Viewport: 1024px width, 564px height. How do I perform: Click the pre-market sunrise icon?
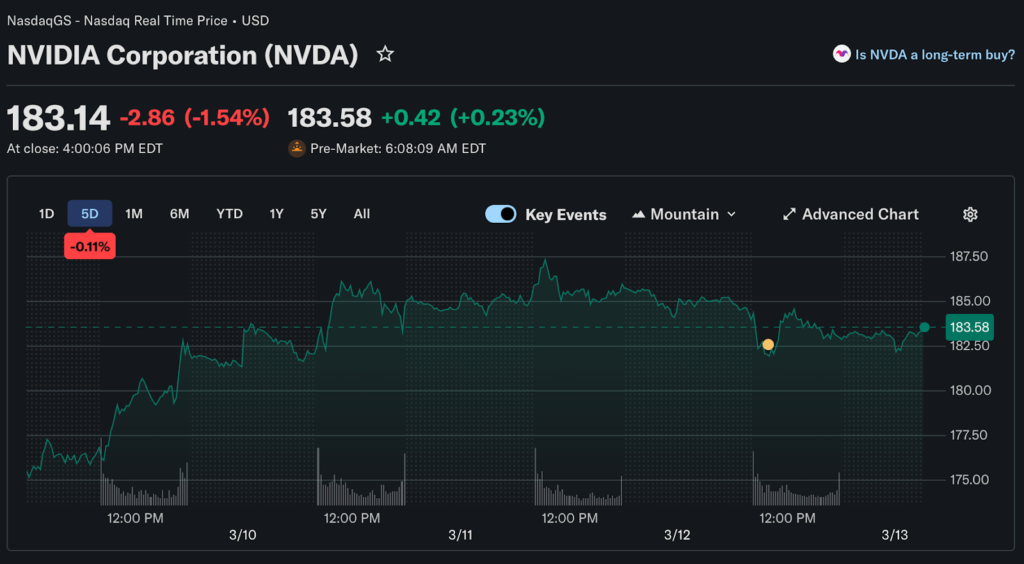click(296, 148)
